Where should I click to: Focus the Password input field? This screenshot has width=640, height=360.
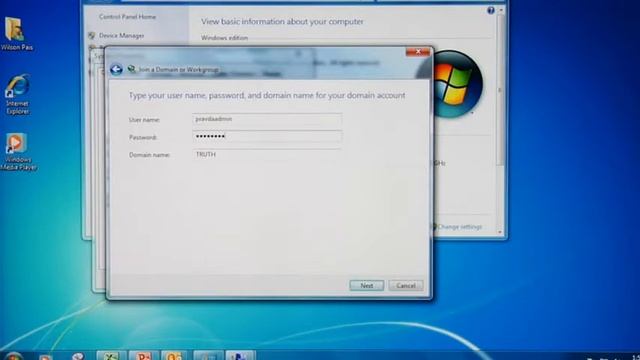click(x=267, y=137)
